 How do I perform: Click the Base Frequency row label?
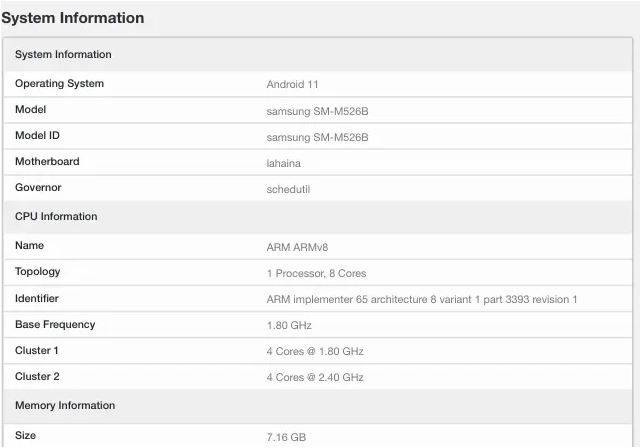pos(55,325)
